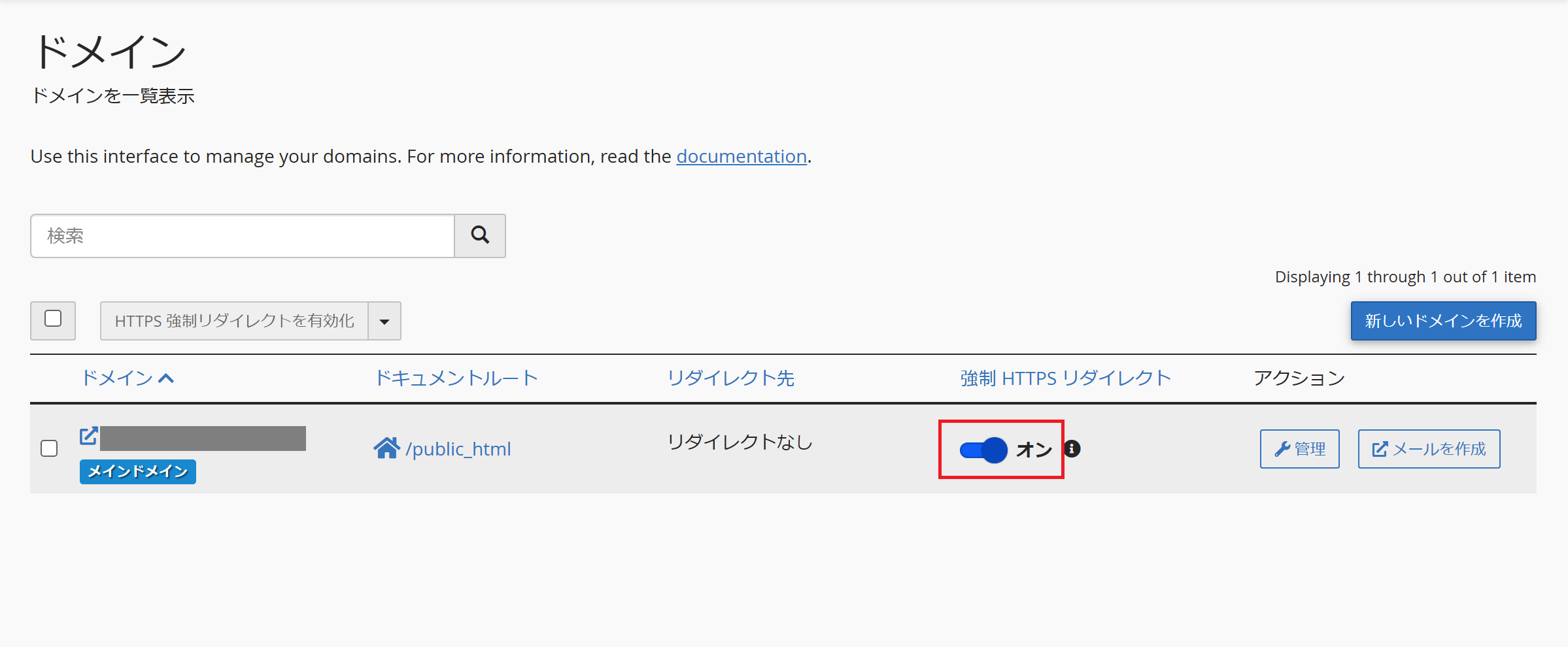Focus the 検索 search input field
1568x647 pixels.
243,235
